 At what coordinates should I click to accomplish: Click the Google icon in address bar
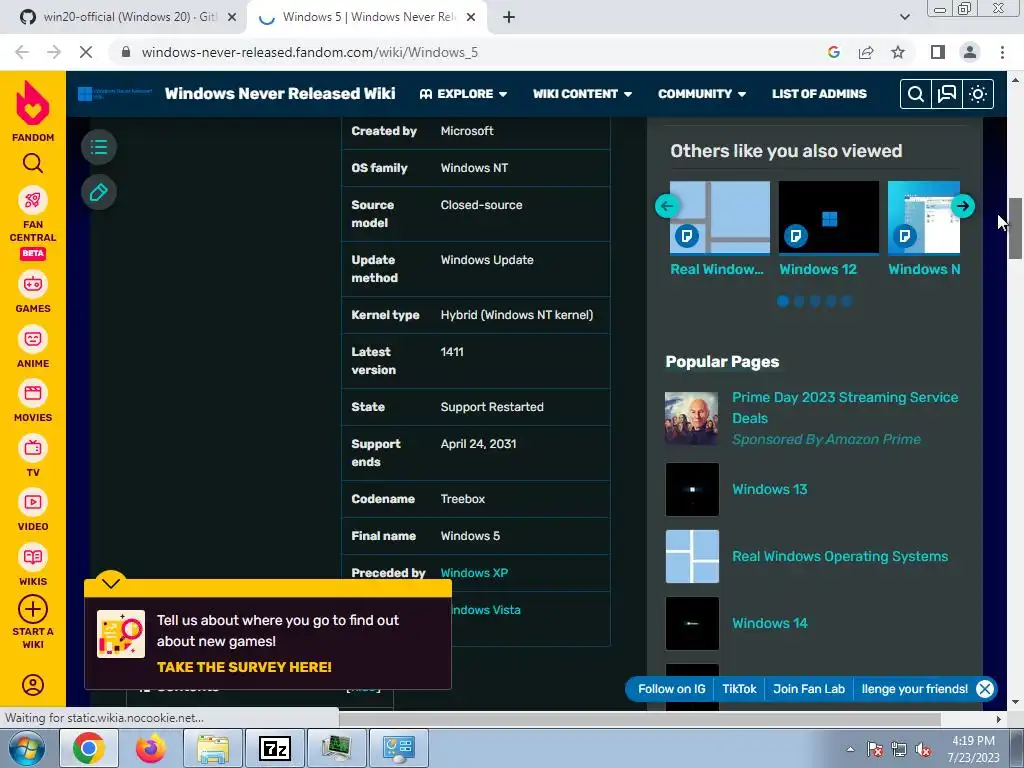pyautogui.click(x=833, y=52)
